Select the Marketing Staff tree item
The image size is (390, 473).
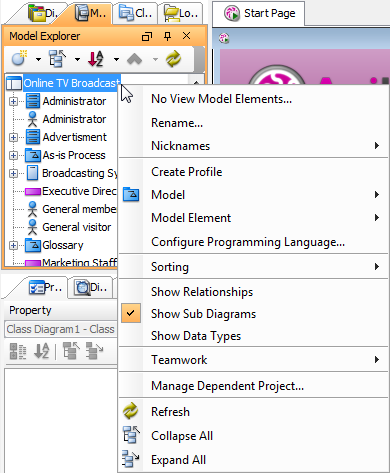click(x=80, y=263)
